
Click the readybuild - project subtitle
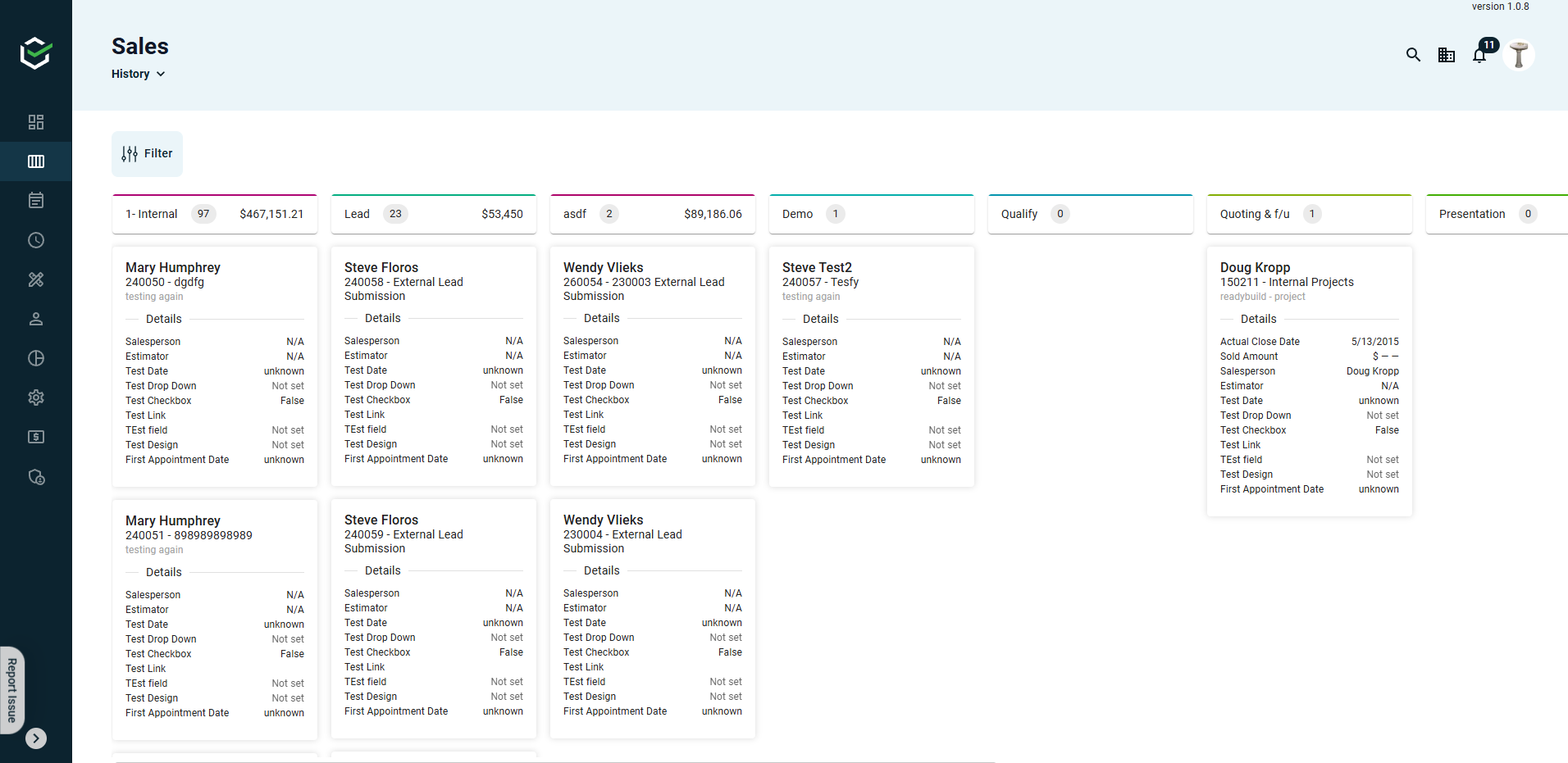point(1263,297)
